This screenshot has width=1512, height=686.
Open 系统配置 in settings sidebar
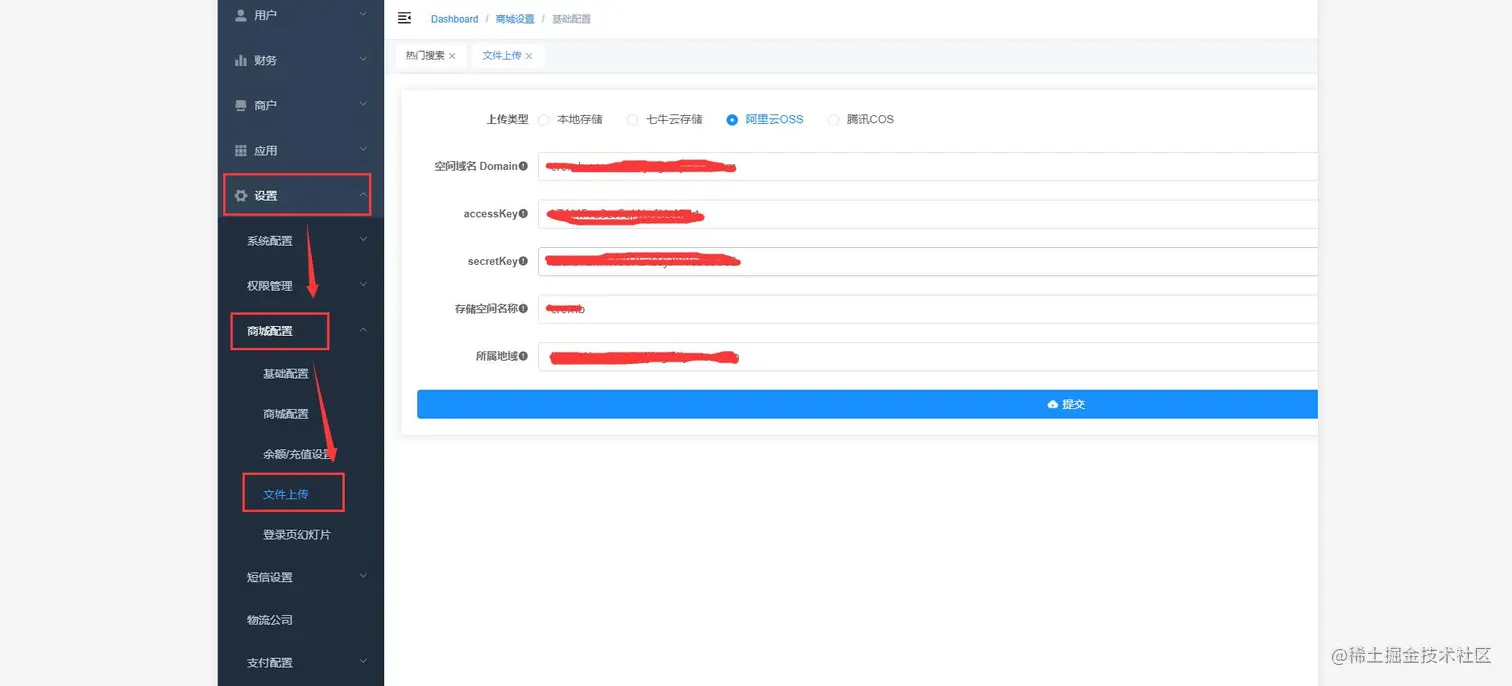tap(270, 241)
